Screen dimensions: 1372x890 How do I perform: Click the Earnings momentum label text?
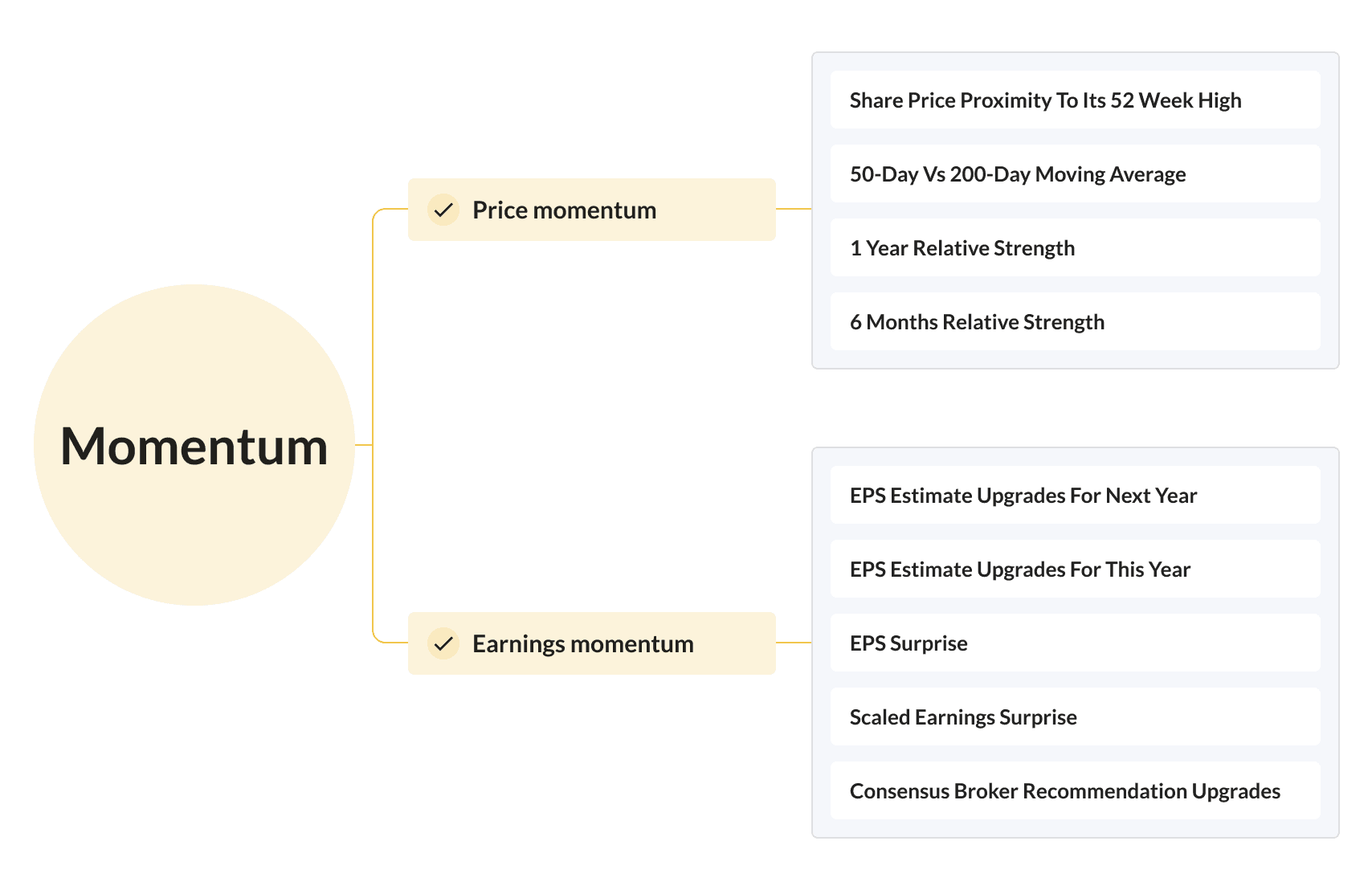(x=583, y=644)
